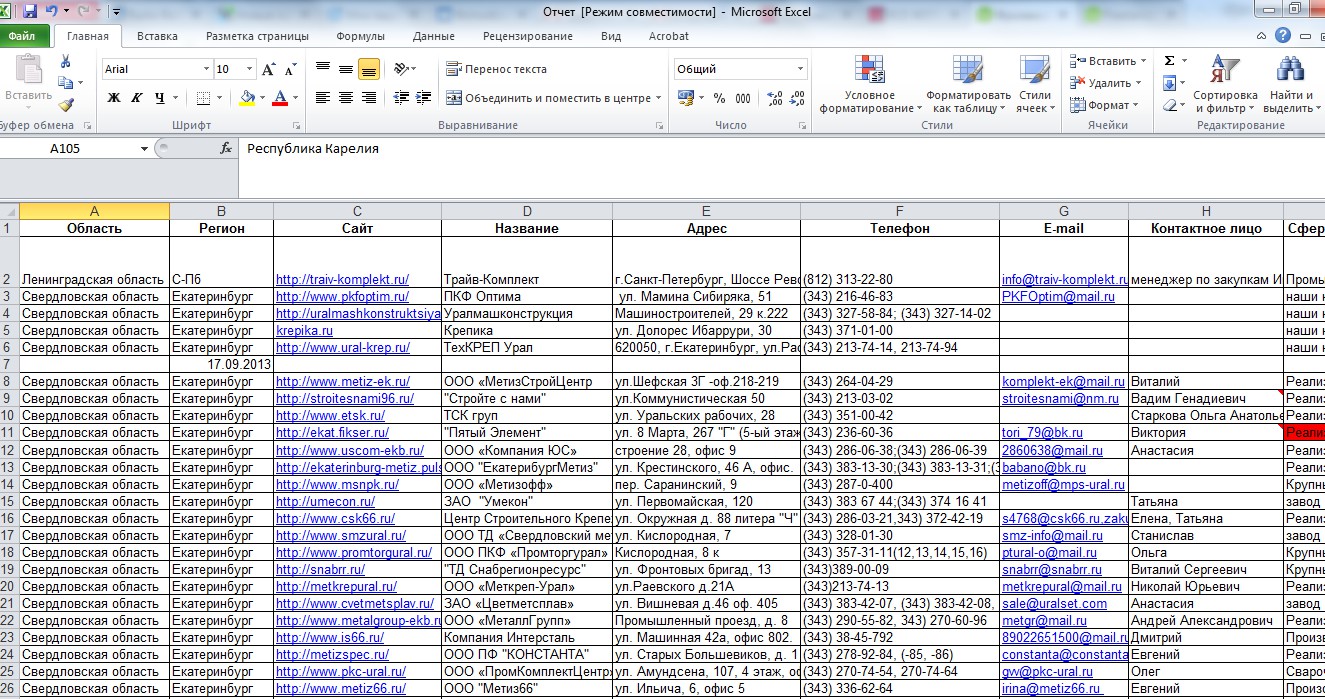Screen dimensions: 1325x699
Task: Increase cell indent
Action: click(x=422, y=98)
